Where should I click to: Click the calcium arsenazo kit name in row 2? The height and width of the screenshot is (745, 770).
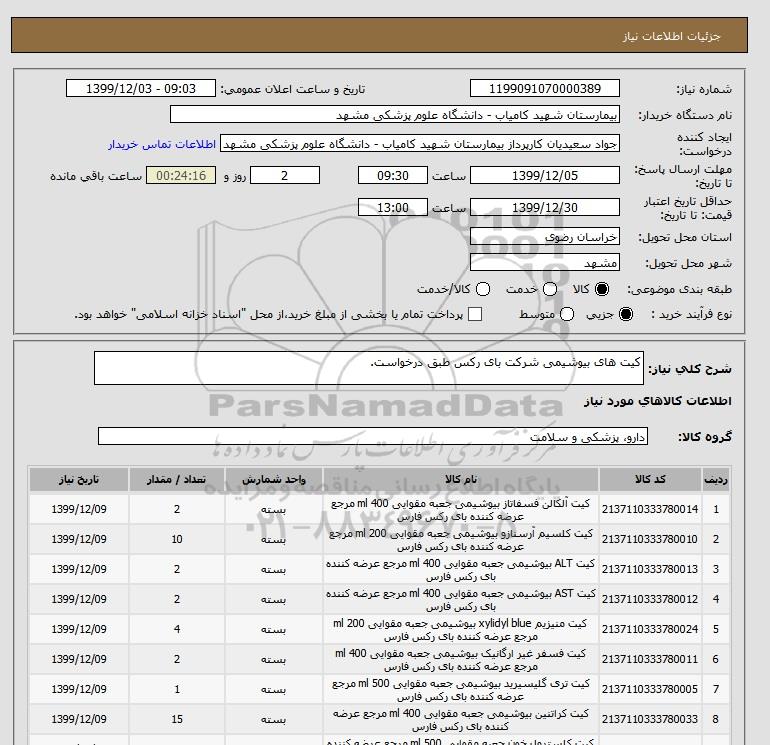point(461,540)
